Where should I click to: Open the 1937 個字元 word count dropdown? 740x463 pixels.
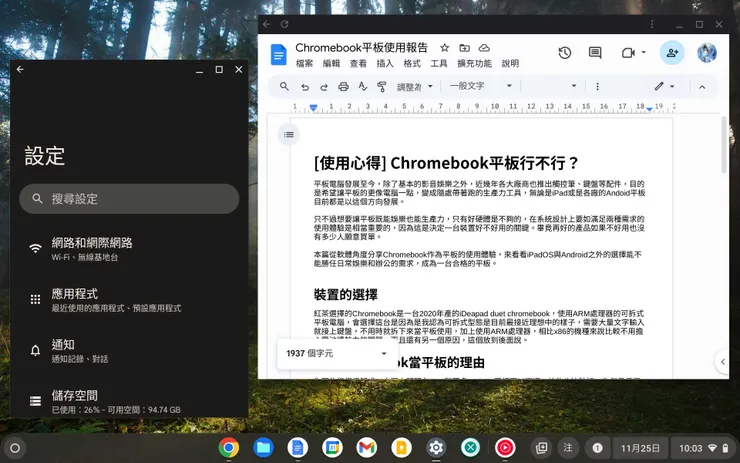pos(337,354)
